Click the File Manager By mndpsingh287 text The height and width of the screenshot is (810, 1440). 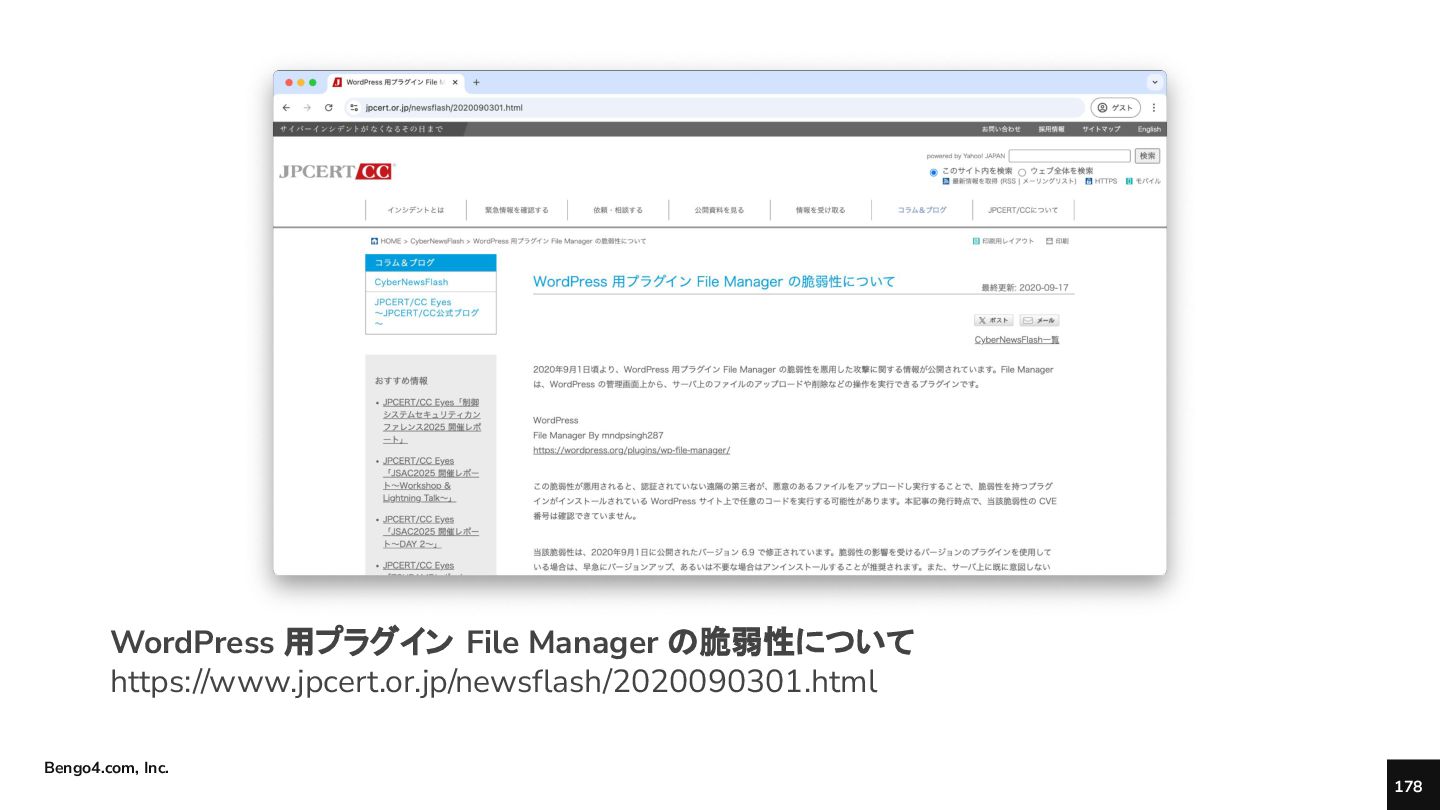tap(598, 435)
